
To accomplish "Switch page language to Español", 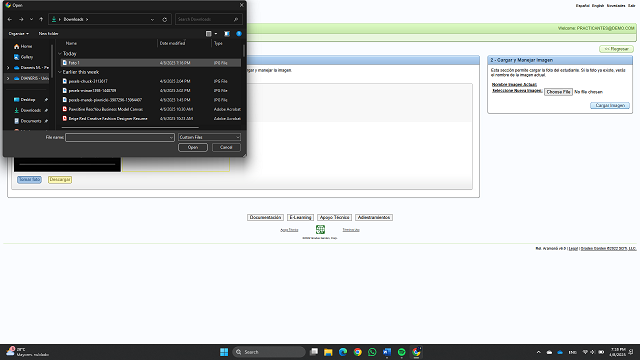I will tap(582, 6).
